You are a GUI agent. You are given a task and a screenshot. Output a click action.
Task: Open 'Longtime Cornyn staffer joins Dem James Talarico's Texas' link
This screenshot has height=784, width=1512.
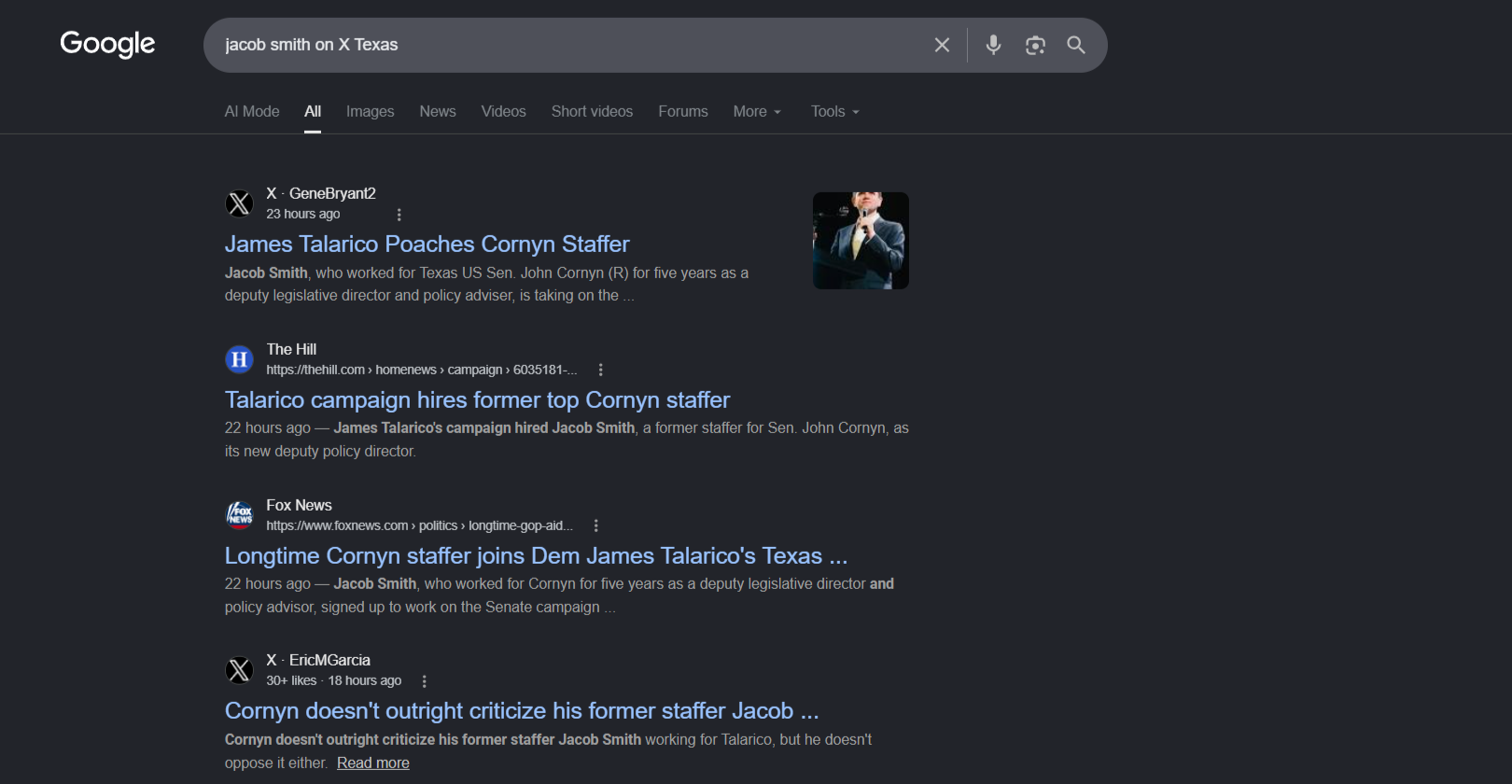click(x=537, y=555)
